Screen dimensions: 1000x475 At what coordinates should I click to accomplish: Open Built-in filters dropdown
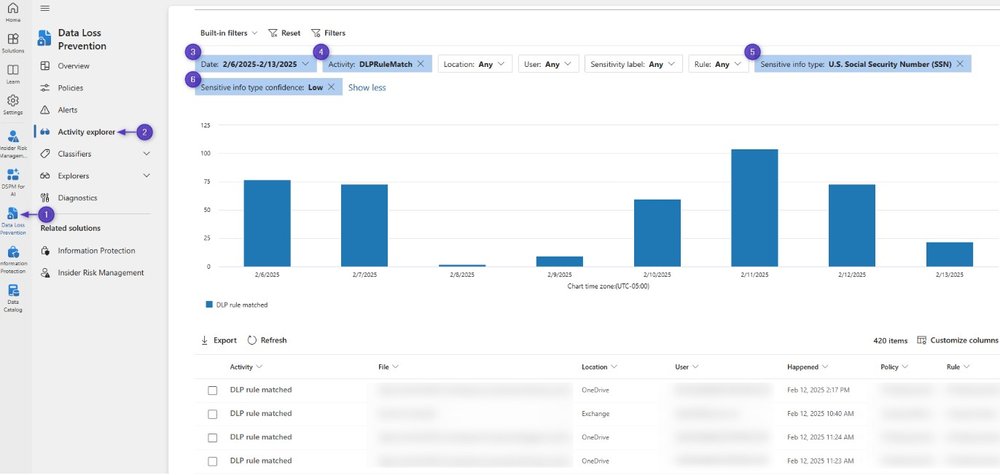tap(228, 33)
